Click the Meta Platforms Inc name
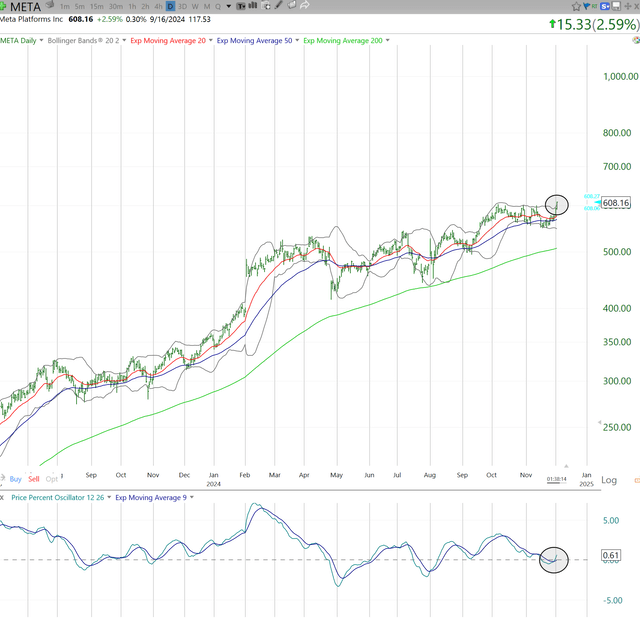The image size is (640, 618). [x=31, y=19]
